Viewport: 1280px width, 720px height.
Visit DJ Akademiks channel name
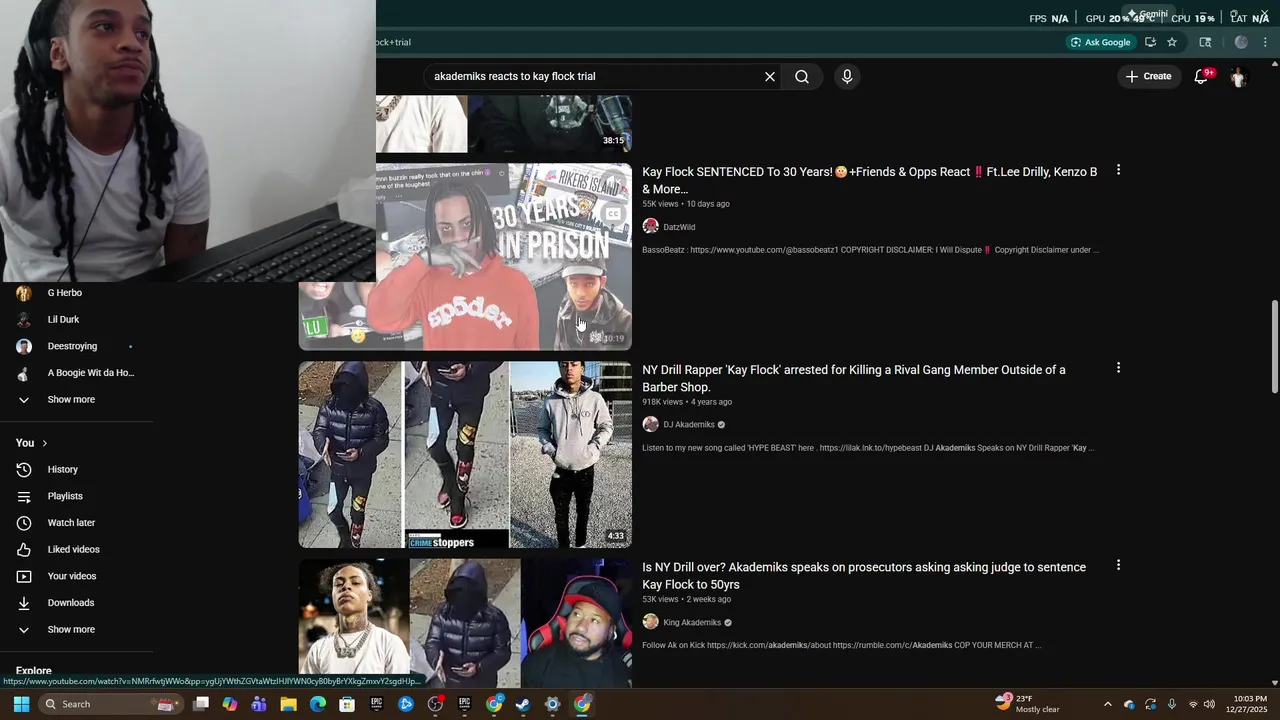pyautogui.click(x=689, y=424)
